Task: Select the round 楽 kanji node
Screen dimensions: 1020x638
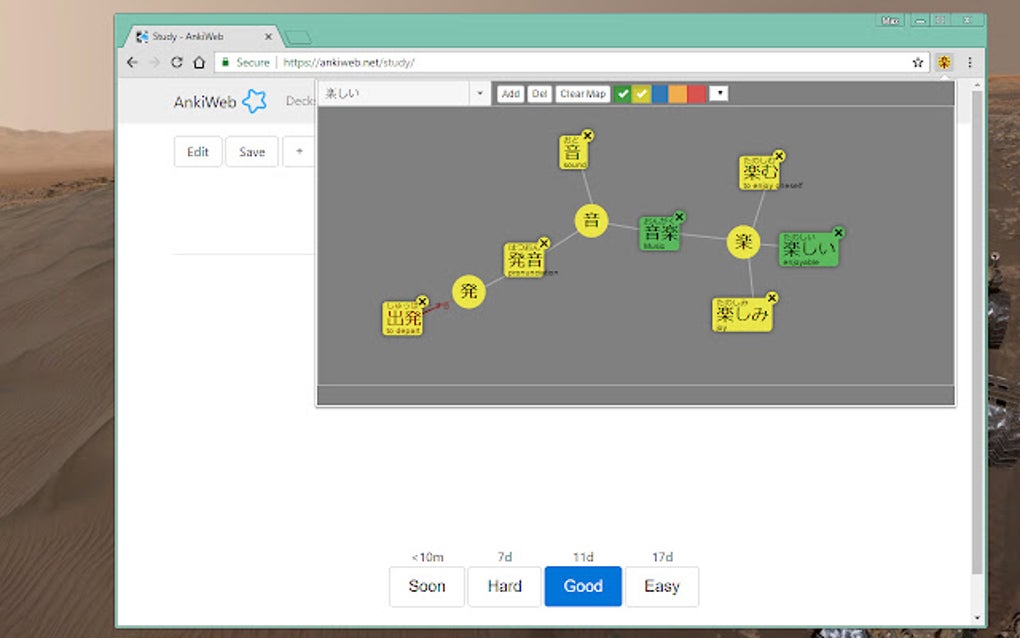Action: click(743, 242)
